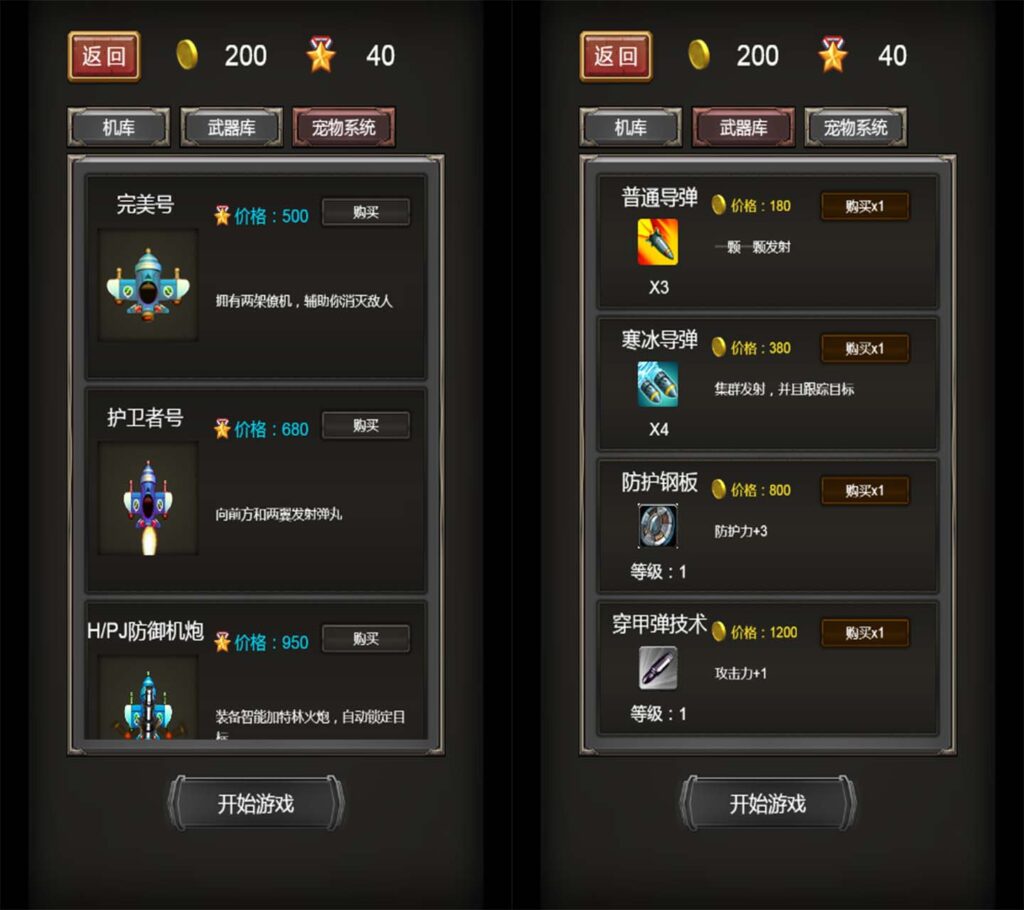The height and width of the screenshot is (910, 1024).
Task: Select the 完美号 aircraft thumbnail
Action: (x=148, y=284)
